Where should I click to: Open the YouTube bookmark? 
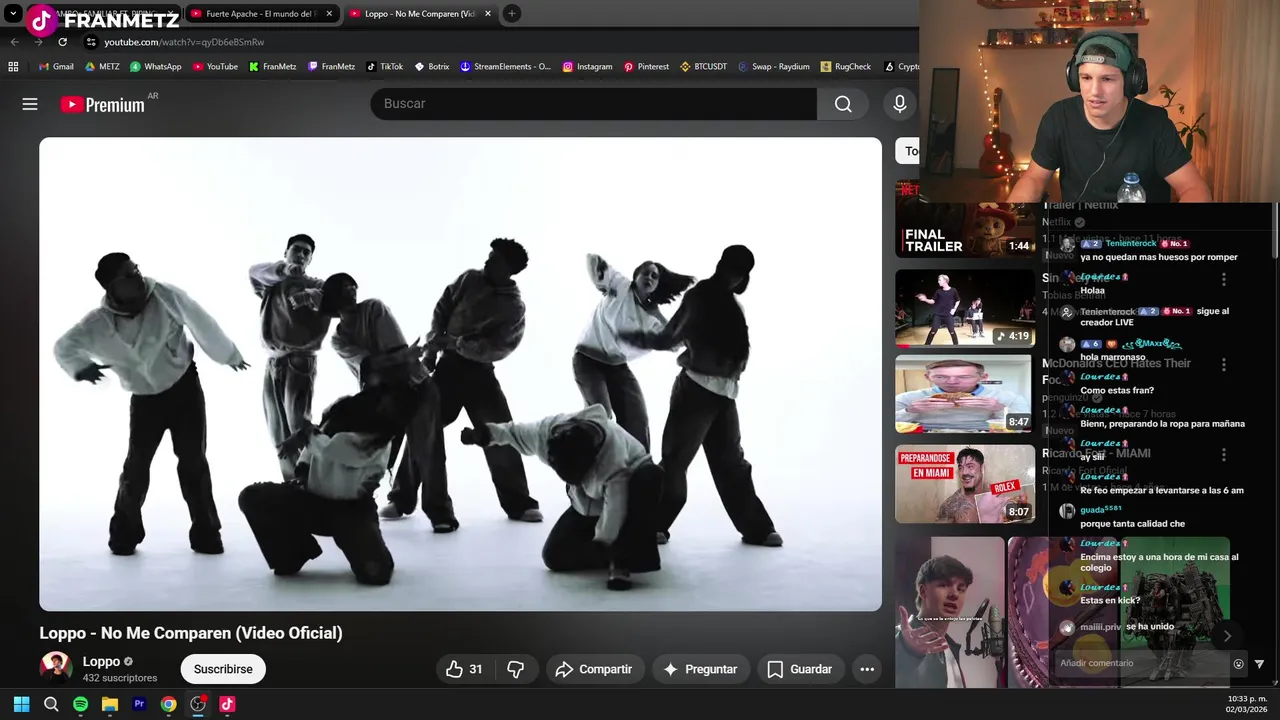tap(215, 67)
